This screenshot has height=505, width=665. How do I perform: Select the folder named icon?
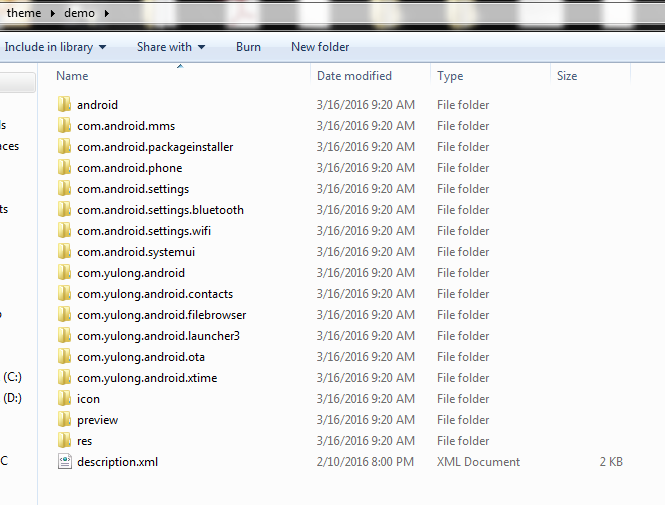click(88, 399)
